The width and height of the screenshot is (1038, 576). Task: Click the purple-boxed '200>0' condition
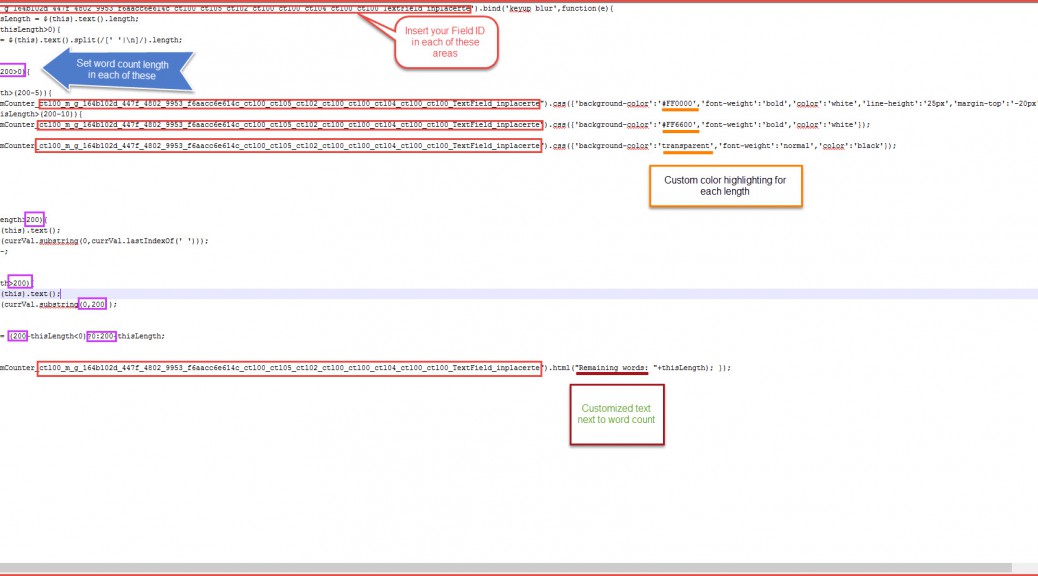click(12, 72)
